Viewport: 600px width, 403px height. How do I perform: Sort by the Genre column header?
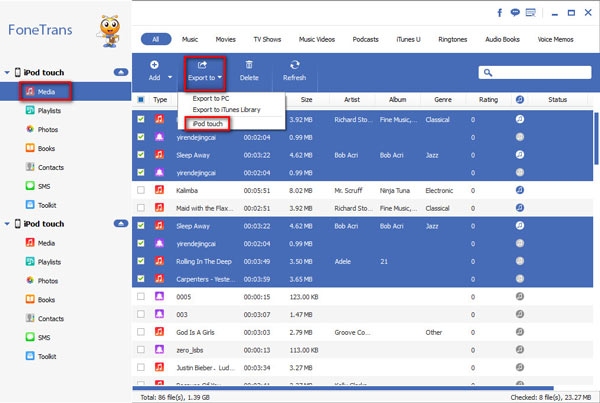(x=443, y=100)
